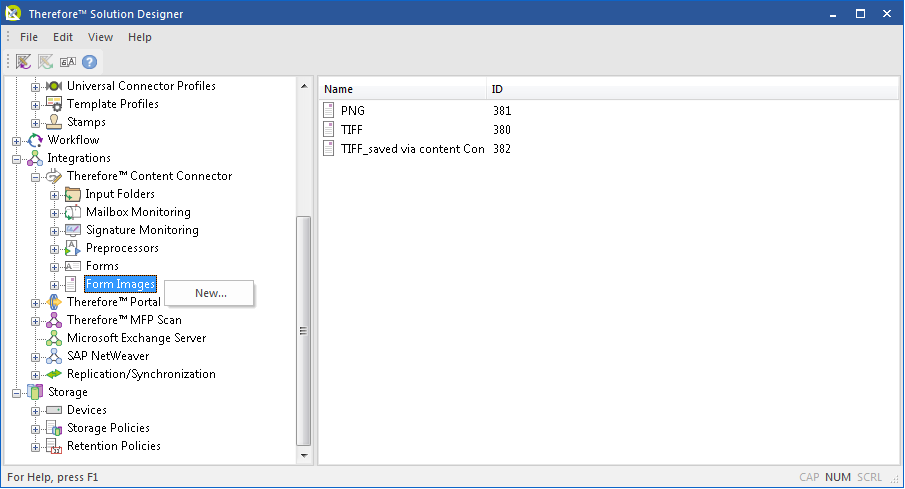The width and height of the screenshot is (905, 489).
Task: Expand the Form Images node
Action: [54, 286]
